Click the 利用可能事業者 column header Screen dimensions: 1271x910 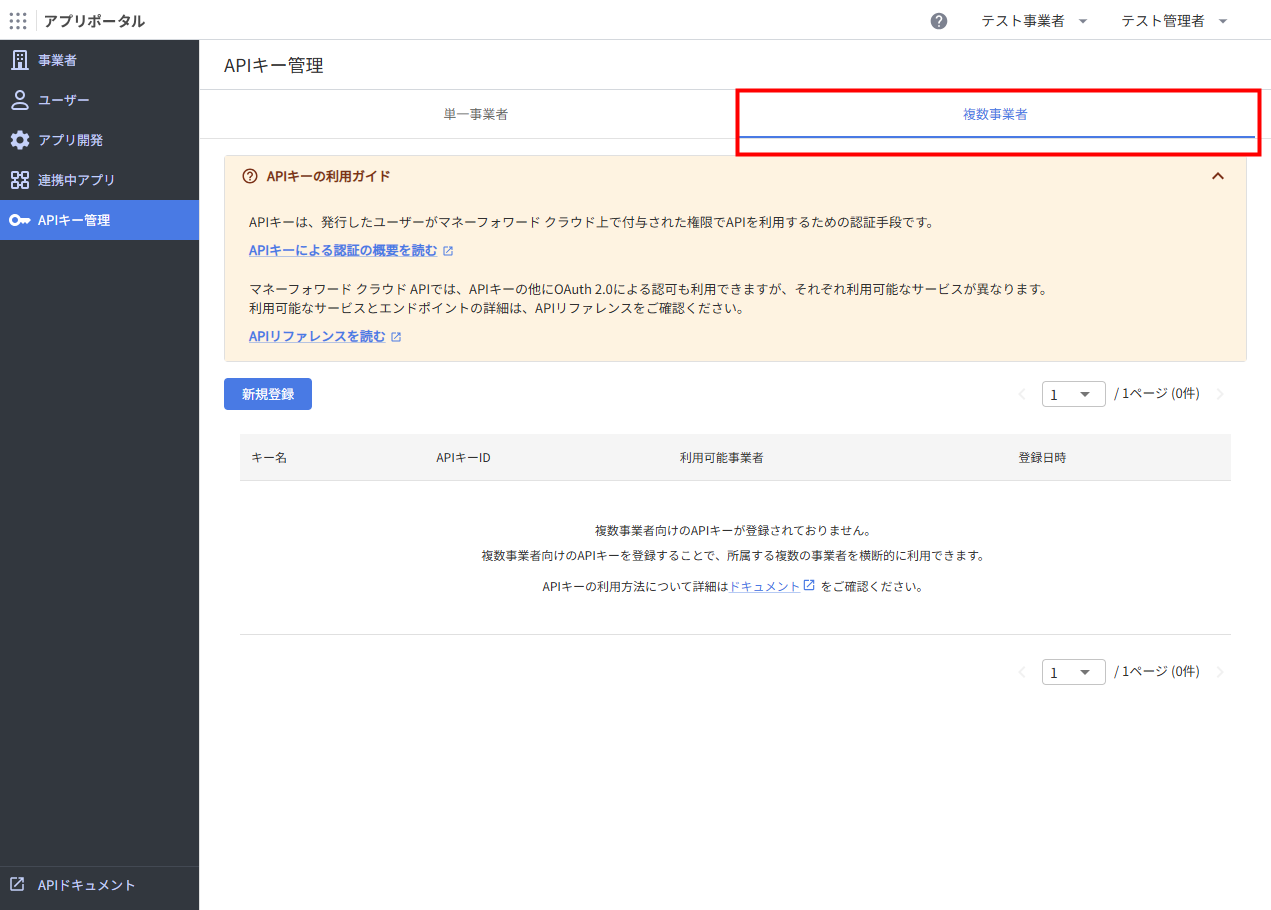point(722,457)
